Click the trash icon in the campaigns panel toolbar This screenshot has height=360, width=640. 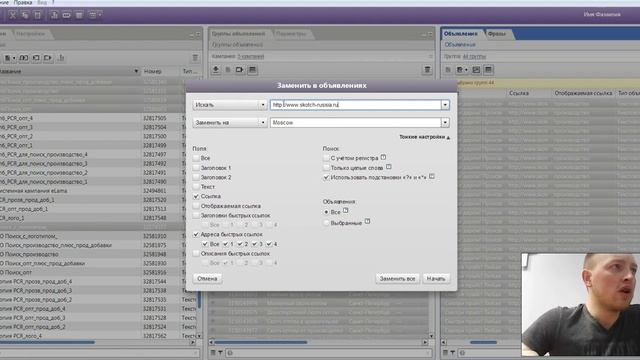(195, 58)
